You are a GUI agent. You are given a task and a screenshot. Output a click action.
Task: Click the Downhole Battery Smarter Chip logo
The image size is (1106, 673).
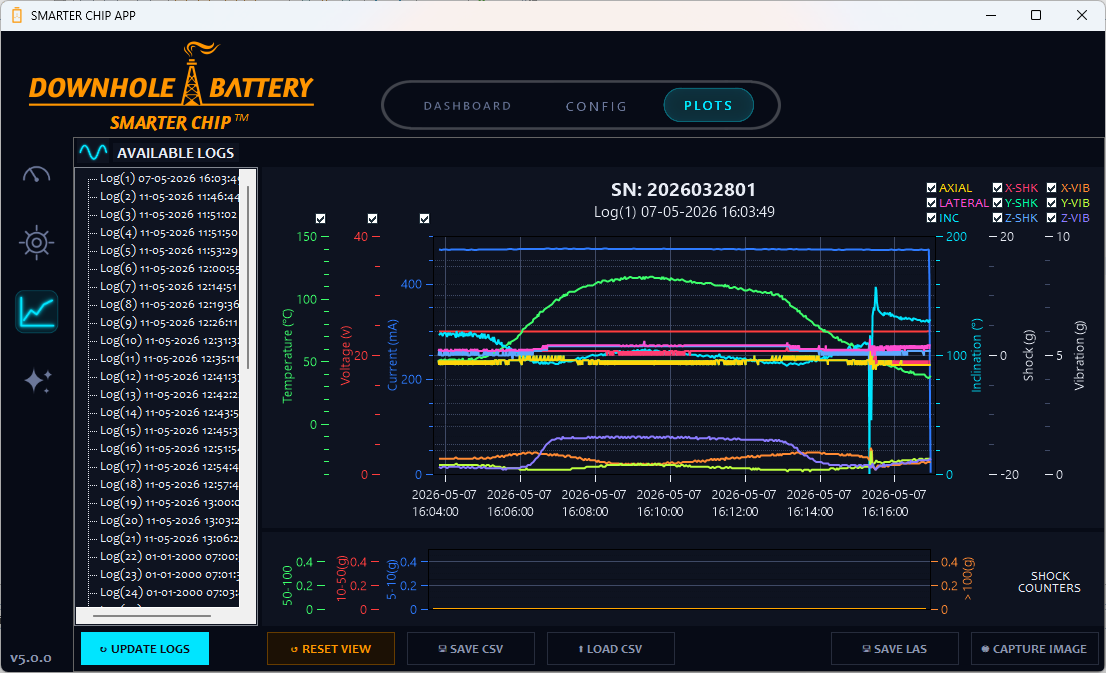(x=171, y=87)
